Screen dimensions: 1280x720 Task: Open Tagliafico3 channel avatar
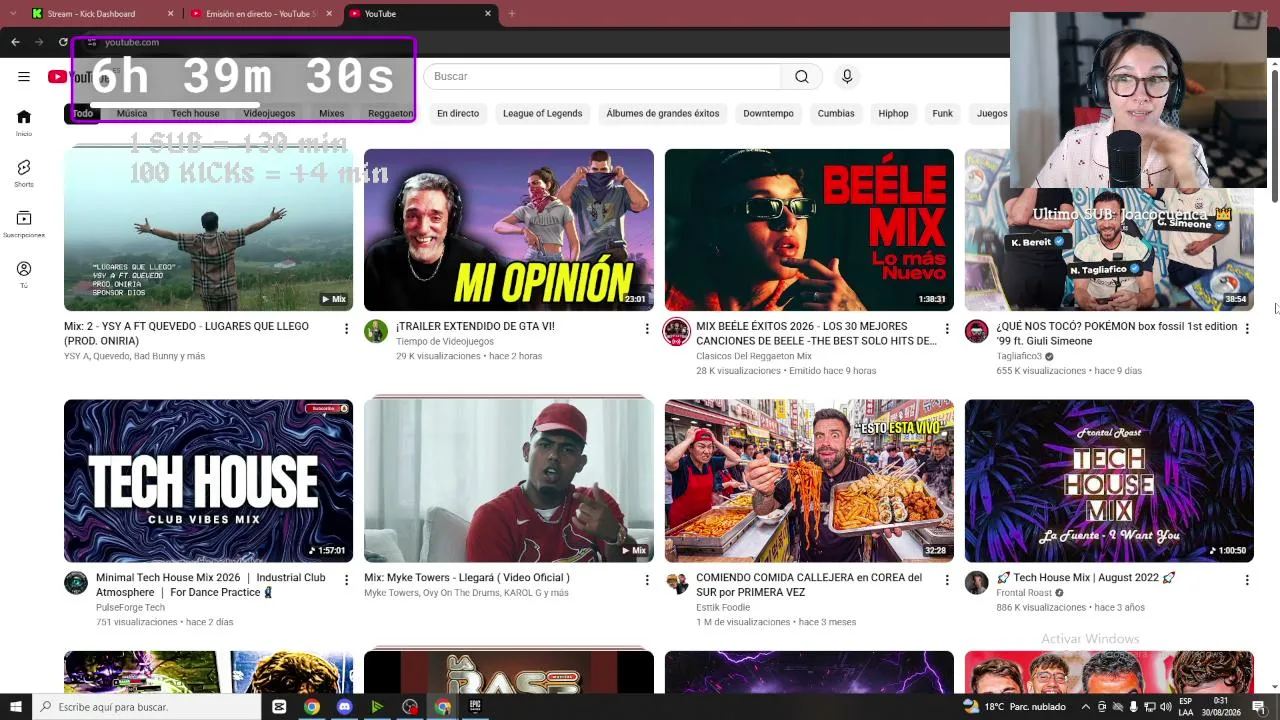[977, 331]
